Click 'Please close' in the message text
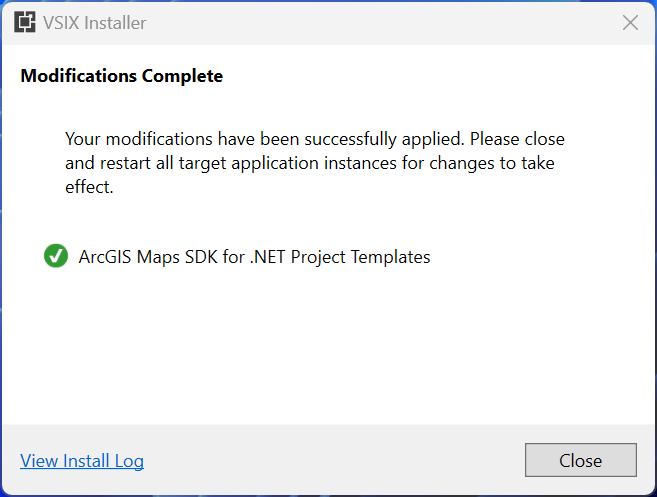 pos(517,139)
